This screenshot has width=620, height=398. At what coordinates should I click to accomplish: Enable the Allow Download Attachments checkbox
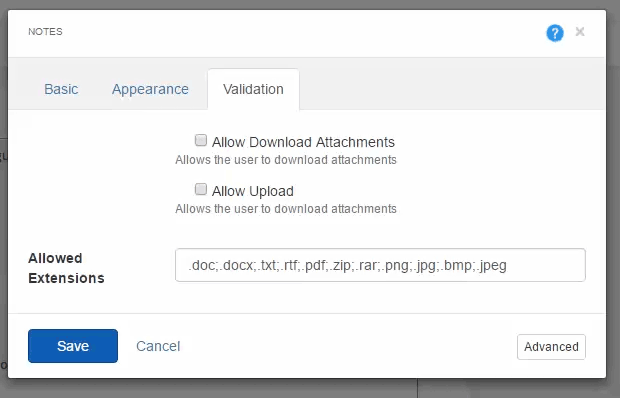[x=201, y=140]
